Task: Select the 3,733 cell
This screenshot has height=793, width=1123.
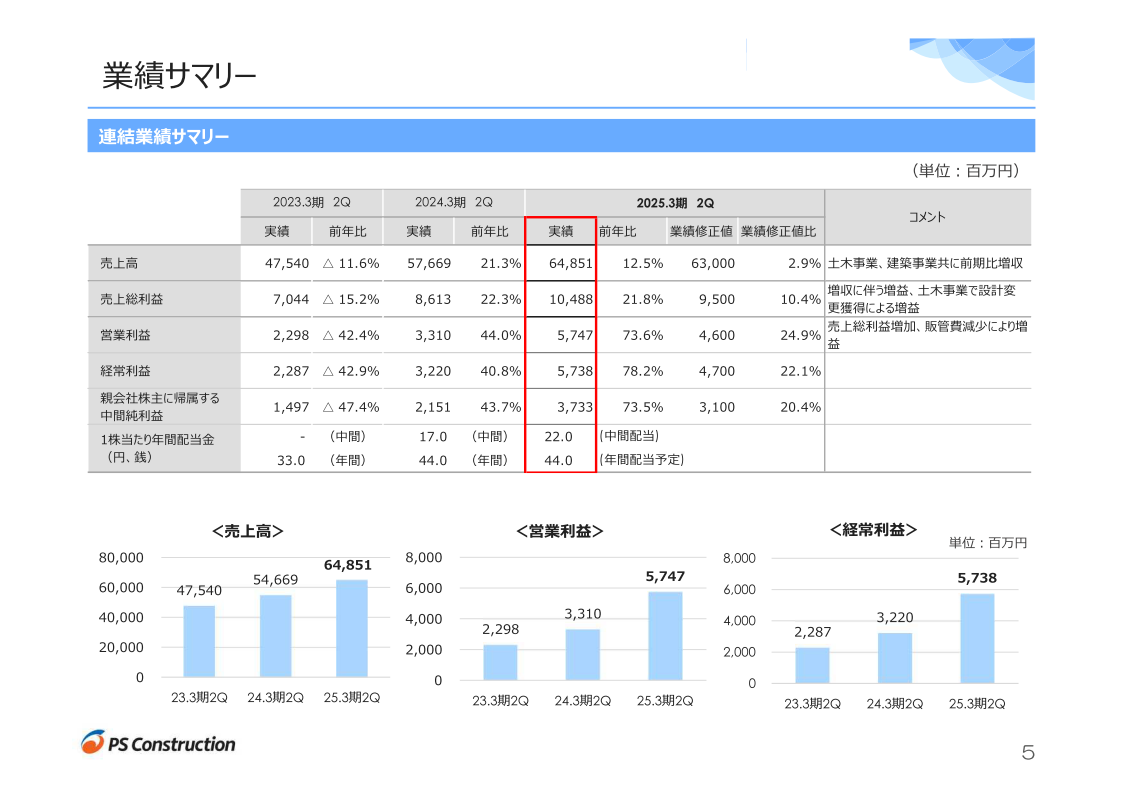Action: tap(575, 406)
